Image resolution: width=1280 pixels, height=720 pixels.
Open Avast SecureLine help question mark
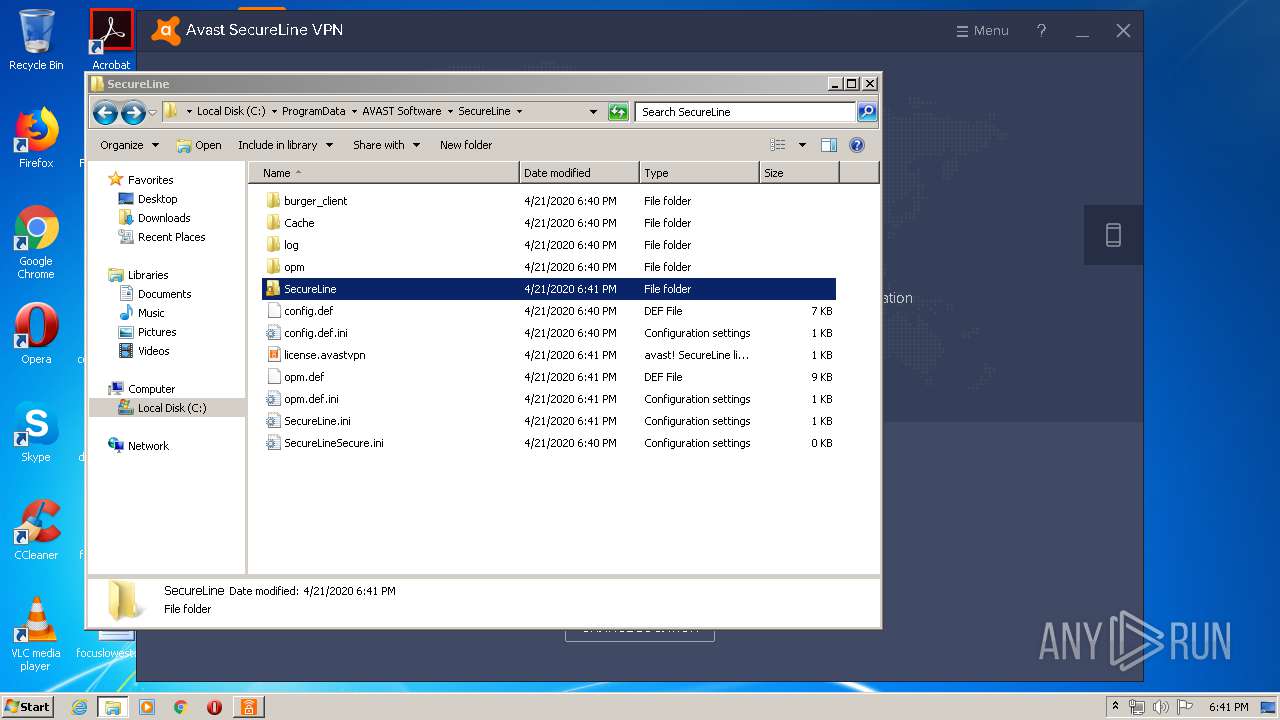(x=1041, y=30)
